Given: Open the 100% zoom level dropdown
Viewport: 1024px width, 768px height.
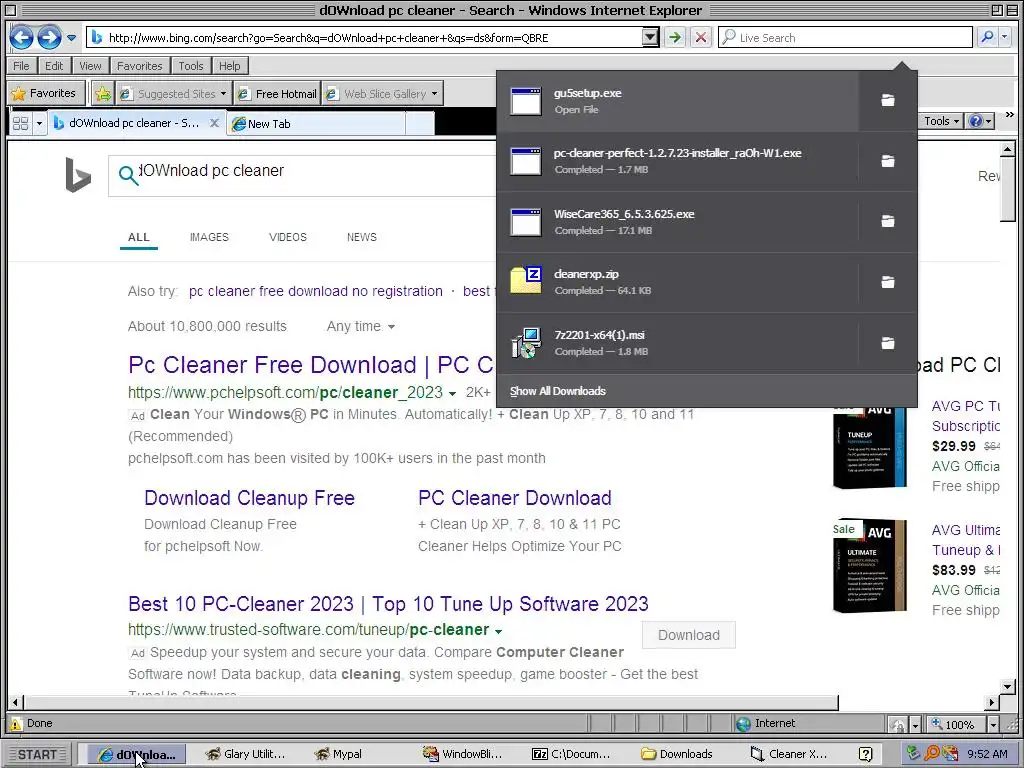Looking at the screenshot, I should click(993, 724).
